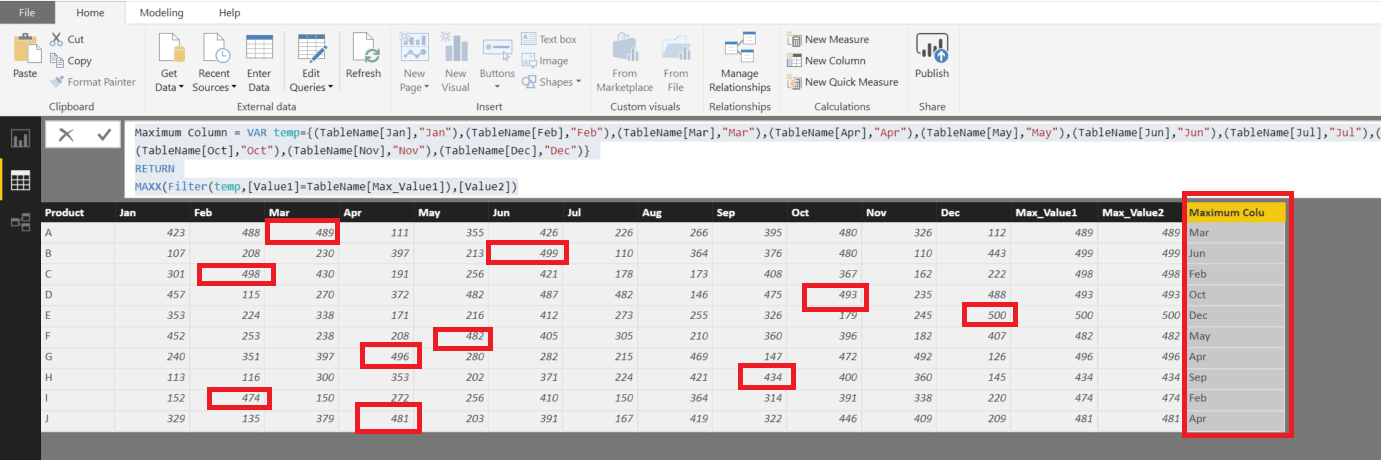The width and height of the screenshot is (1381, 460).
Task: Select the Max_Value2 column header
Action: pyautogui.click(x=1141, y=212)
